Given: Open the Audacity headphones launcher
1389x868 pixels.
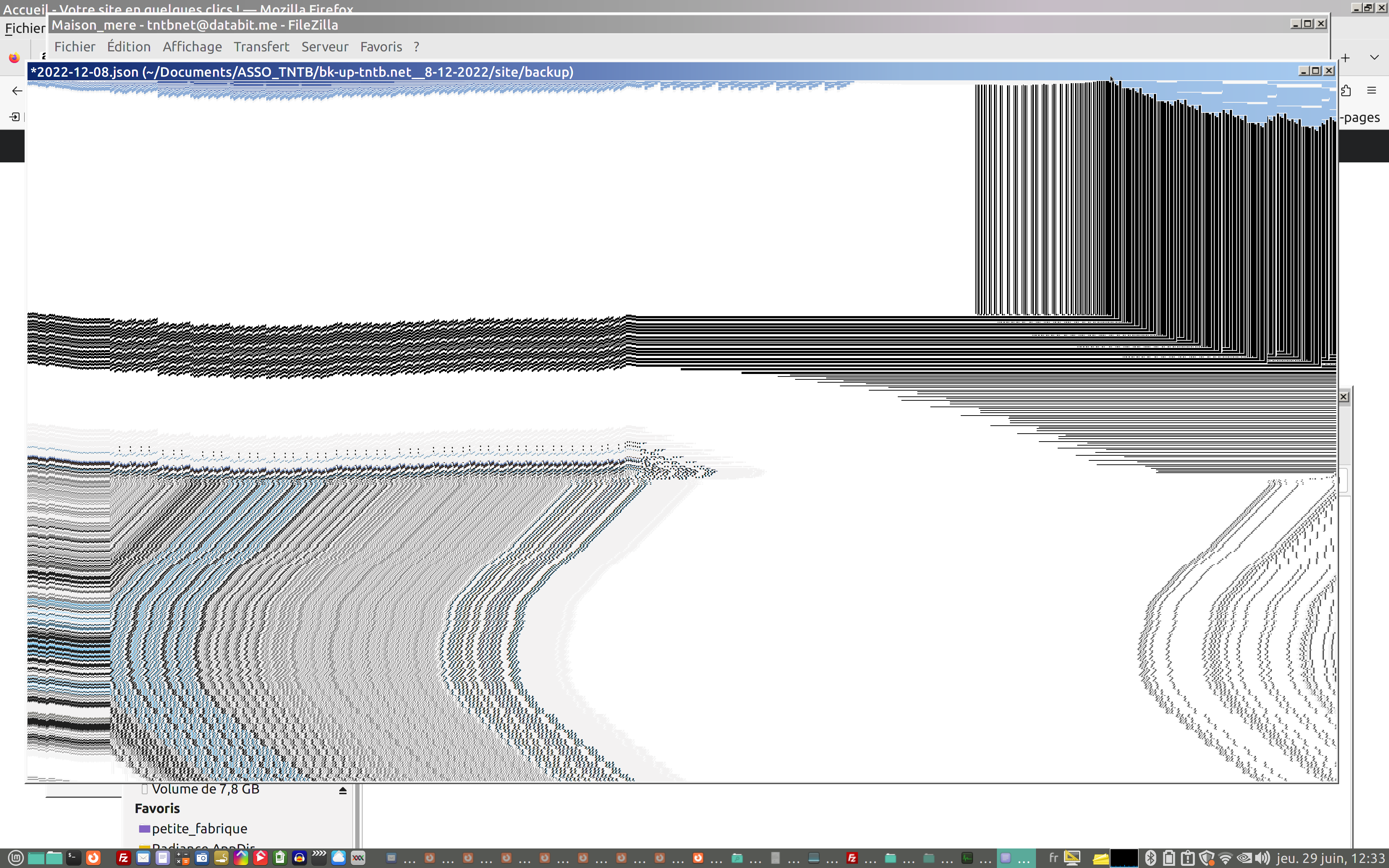Looking at the screenshot, I should [299, 858].
